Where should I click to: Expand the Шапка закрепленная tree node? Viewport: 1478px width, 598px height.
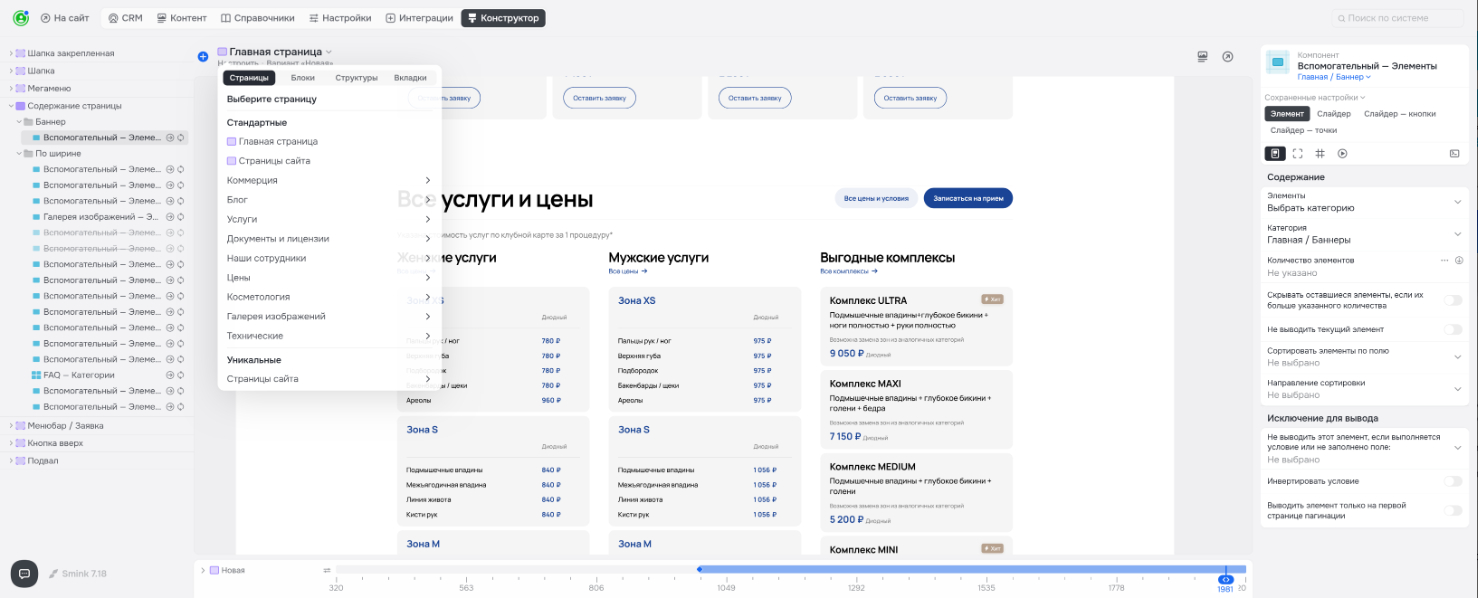[x=11, y=53]
